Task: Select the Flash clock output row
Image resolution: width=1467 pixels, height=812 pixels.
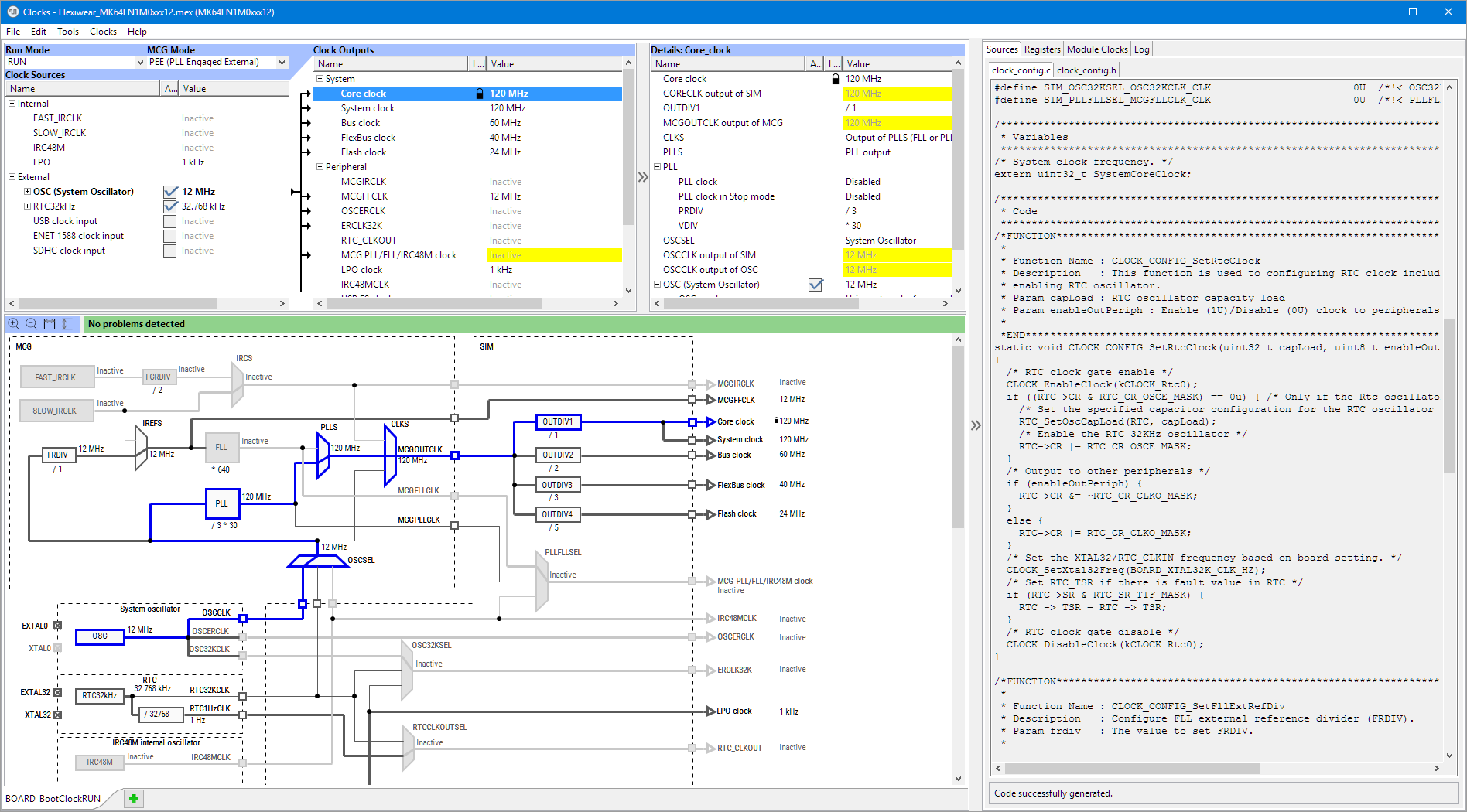Action: pos(363,152)
